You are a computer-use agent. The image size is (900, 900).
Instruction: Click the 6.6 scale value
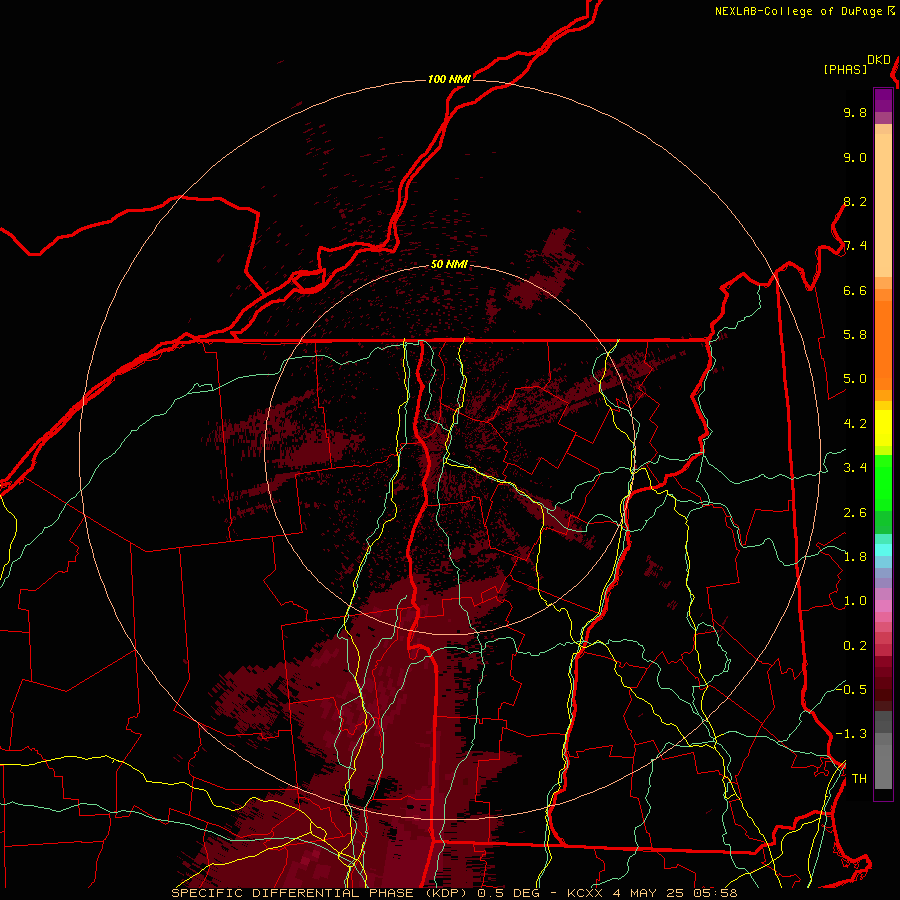coord(855,290)
